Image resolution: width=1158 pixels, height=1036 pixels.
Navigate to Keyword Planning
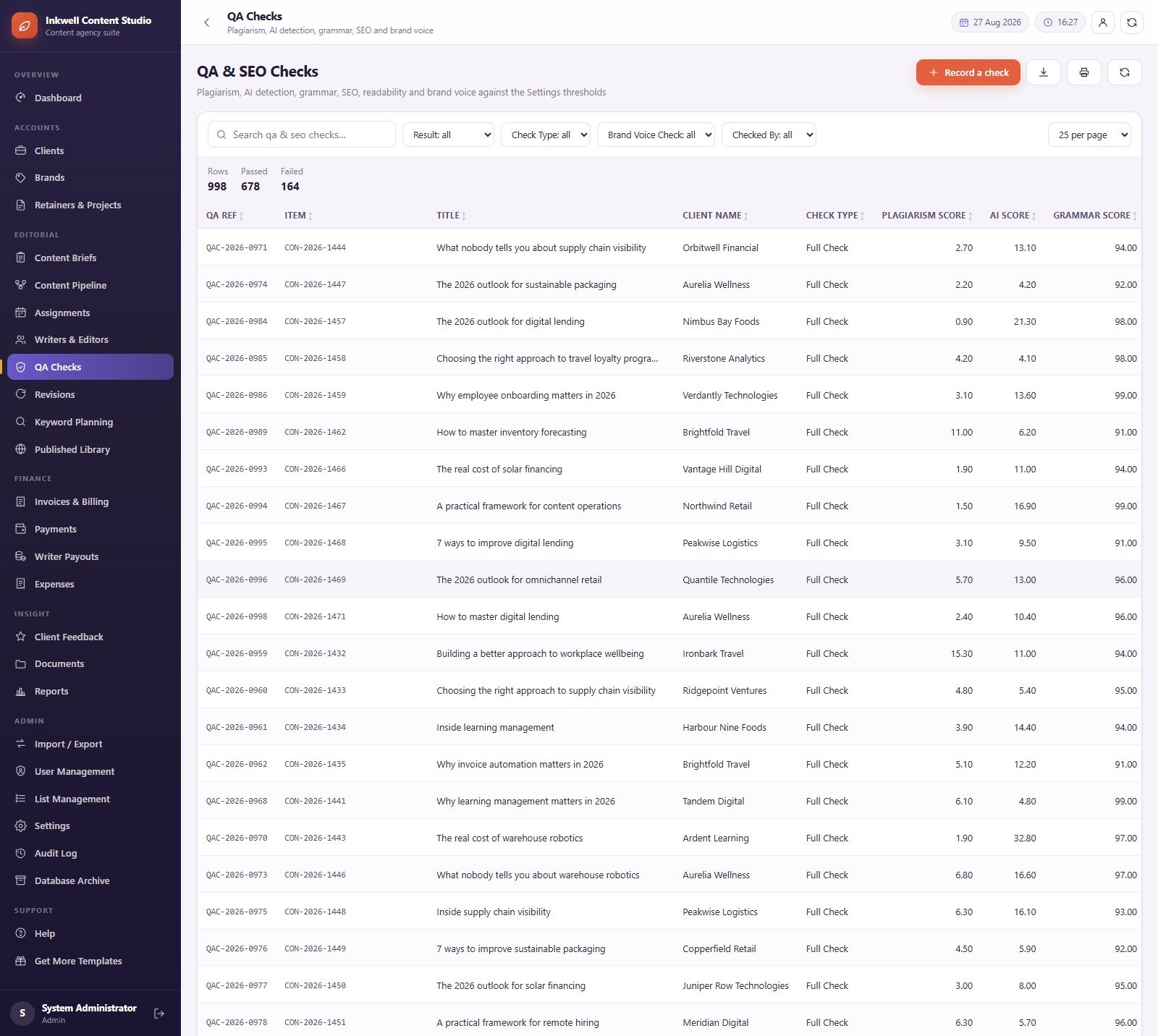coord(90,422)
